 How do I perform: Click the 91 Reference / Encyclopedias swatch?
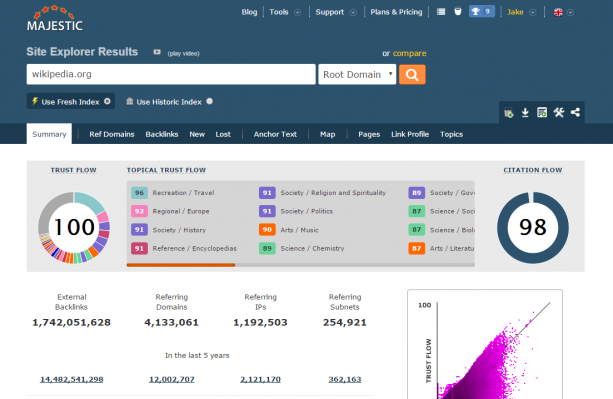coord(139,249)
